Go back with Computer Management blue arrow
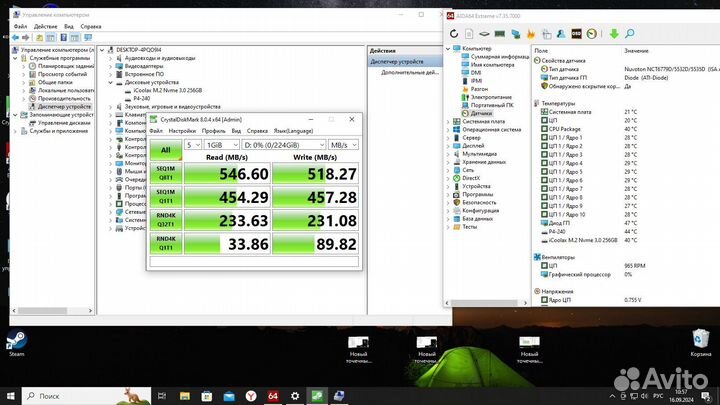 pyautogui.click(x=16, y=38)
